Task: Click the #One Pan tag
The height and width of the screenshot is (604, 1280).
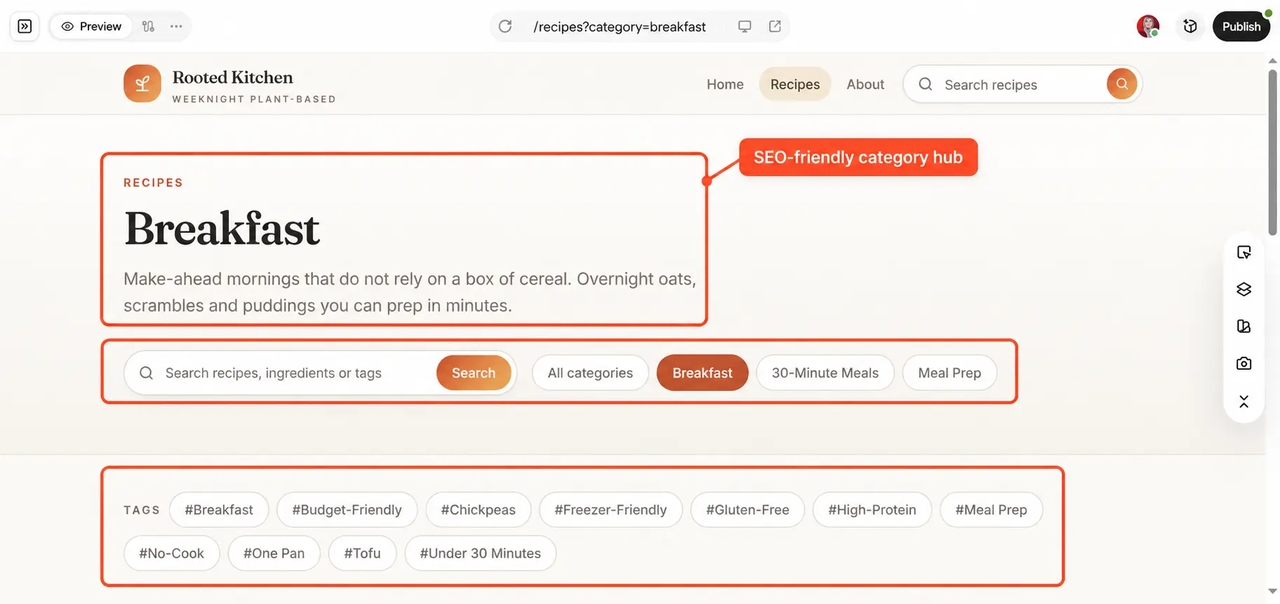Action: click(x=274, y=553)
